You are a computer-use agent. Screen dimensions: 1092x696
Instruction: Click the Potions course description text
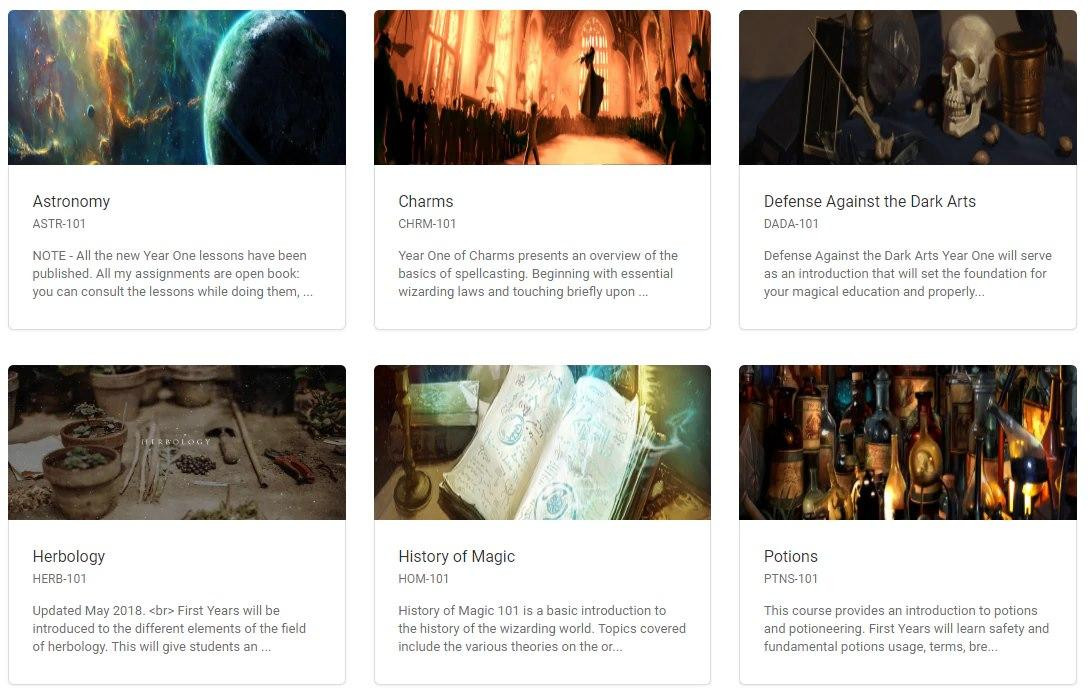tap(906, 628)
